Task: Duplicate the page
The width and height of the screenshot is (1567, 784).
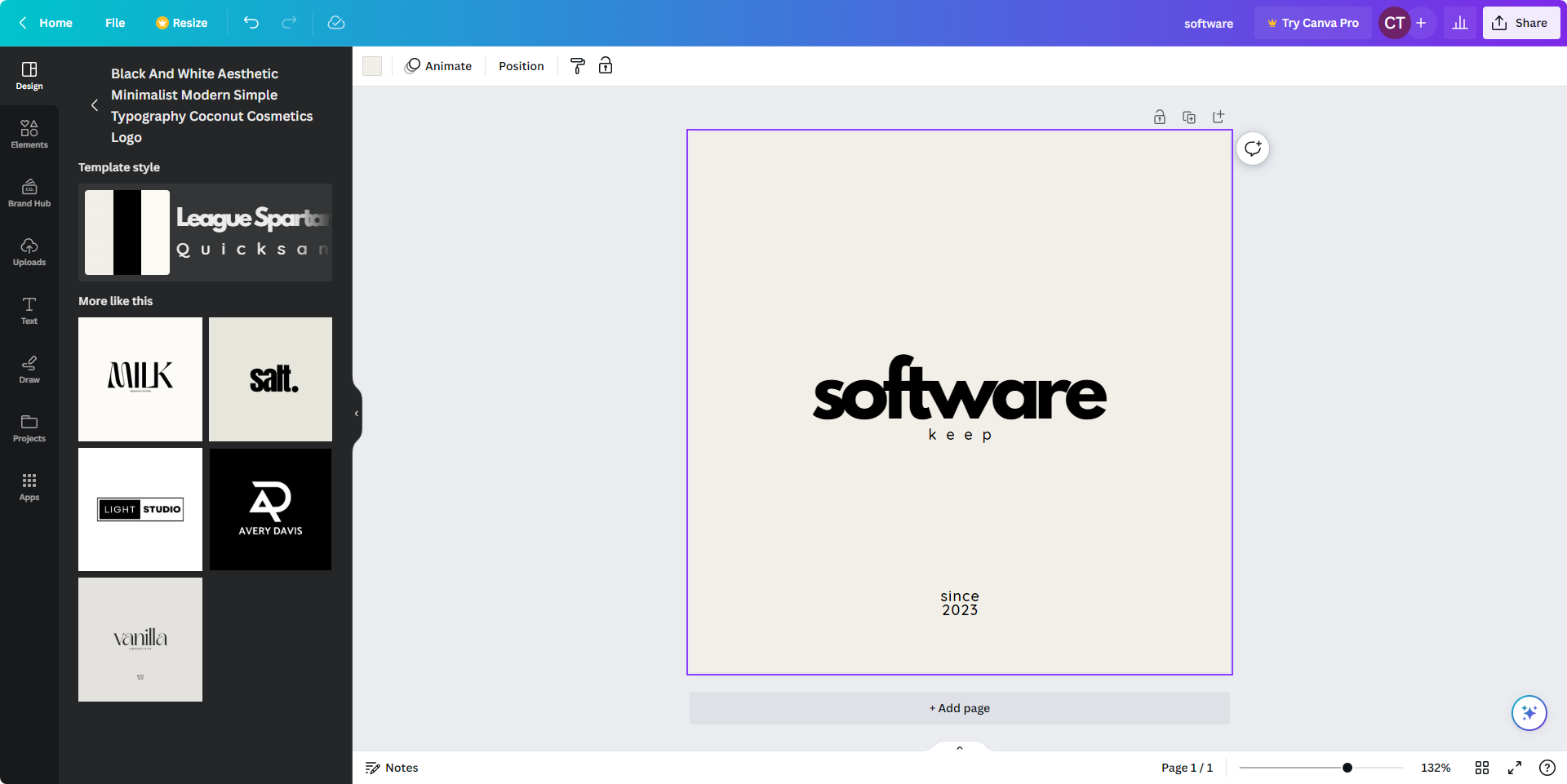Action: coord(1189,117)
